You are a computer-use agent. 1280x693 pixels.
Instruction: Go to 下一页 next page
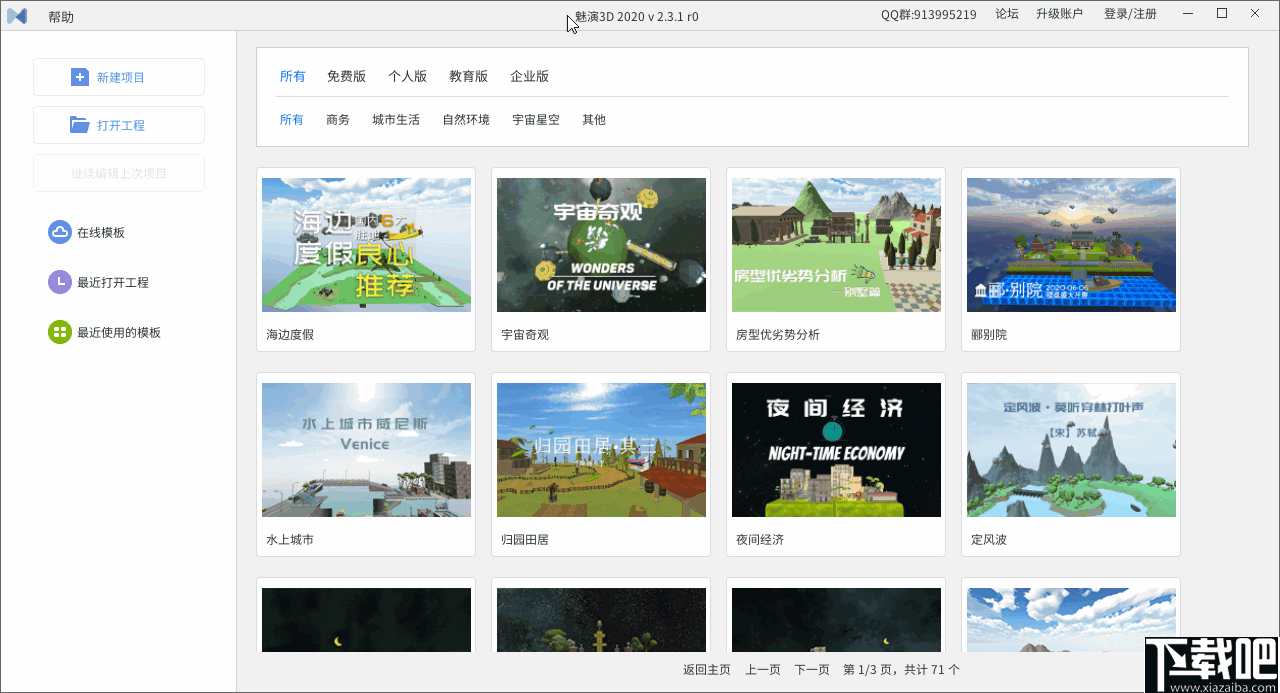[x=812, y=670]
